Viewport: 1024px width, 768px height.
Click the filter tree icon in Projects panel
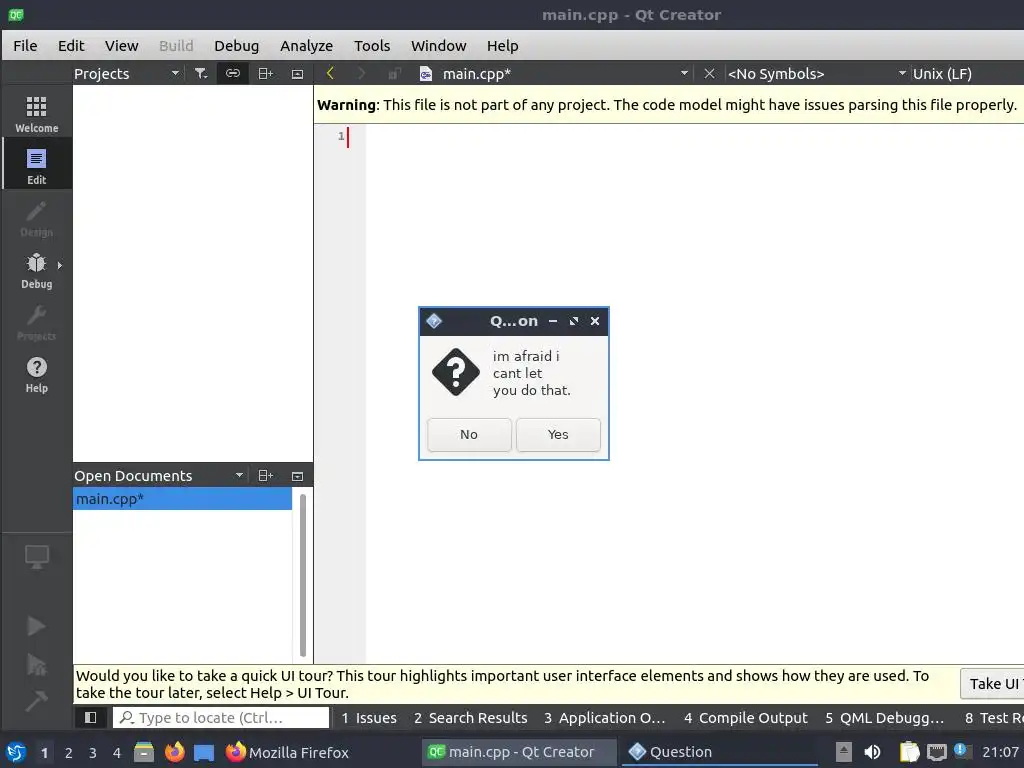201,74
